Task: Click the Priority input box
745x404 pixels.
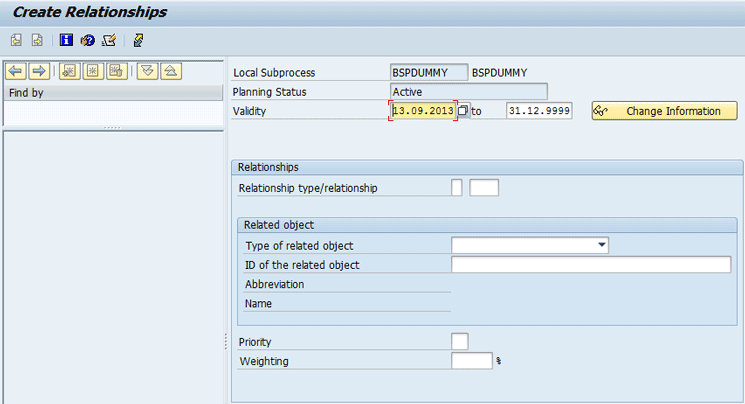Action: point(460,341)
